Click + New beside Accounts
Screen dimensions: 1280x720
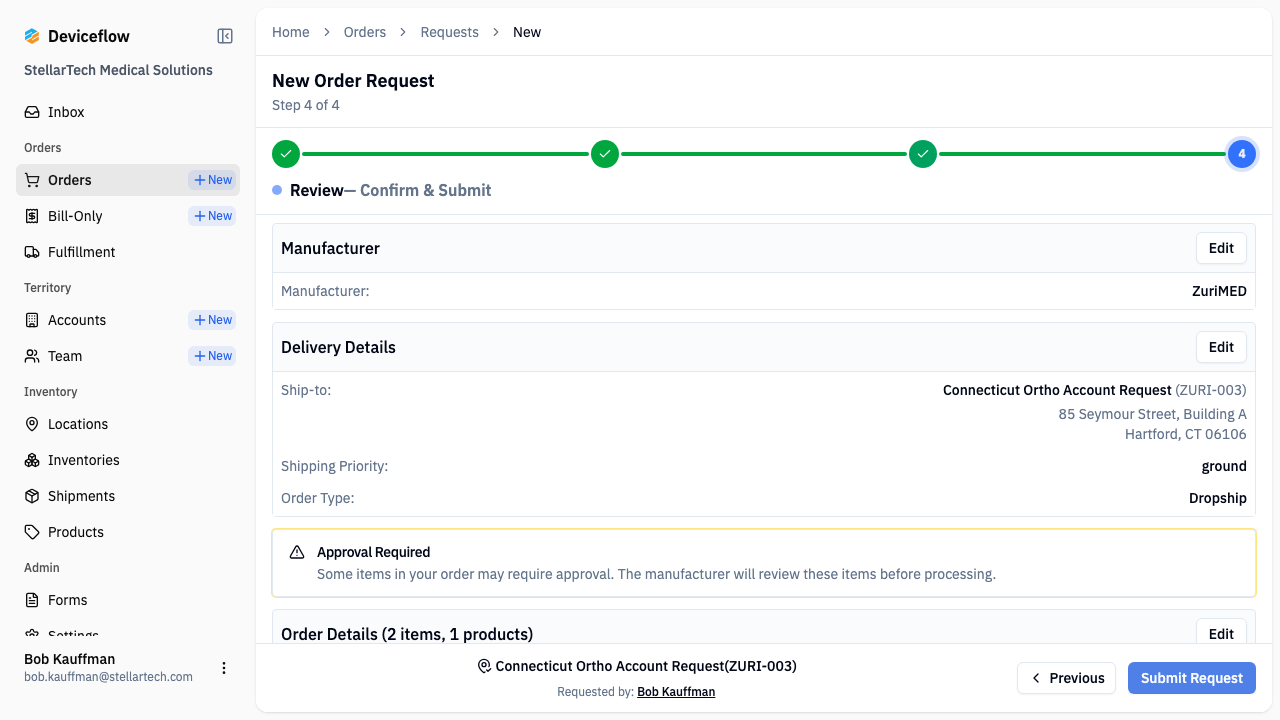coord(212,320)
